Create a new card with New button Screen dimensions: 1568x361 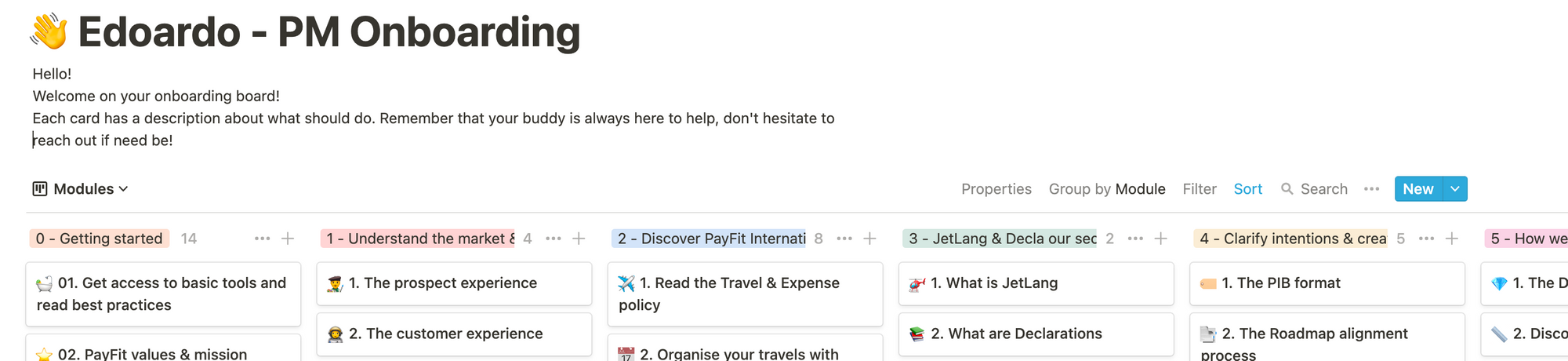[x=1418, y=189]
